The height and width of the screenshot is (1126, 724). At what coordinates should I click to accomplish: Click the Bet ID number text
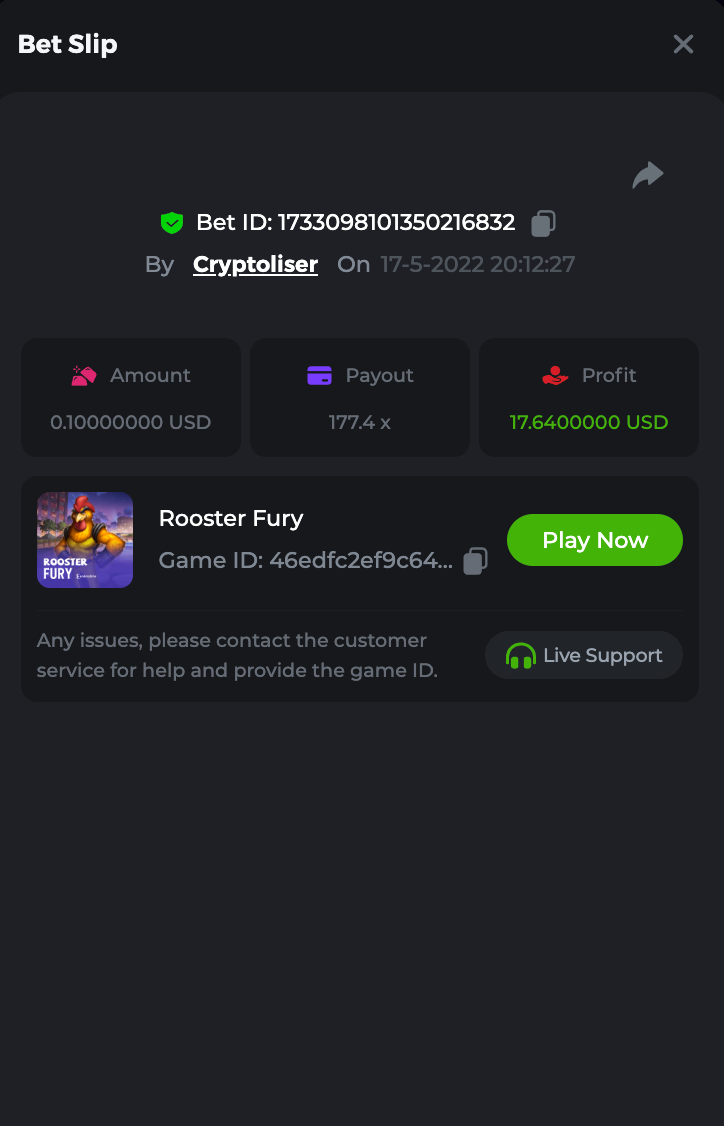point(396,222)
